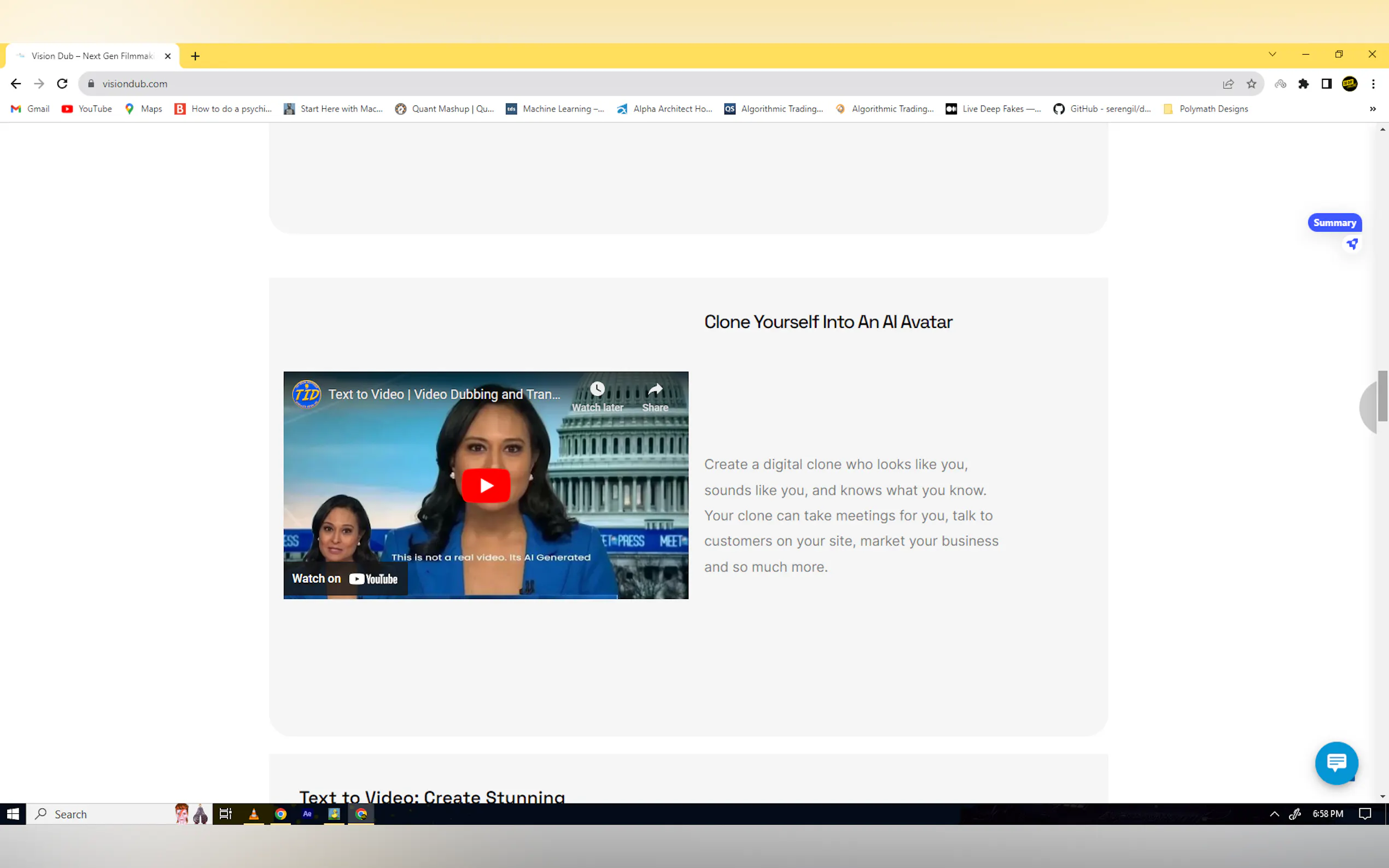1389x868 pixels.
Task: Open a new browser tab
Action: pyautogui.click(x=195, y=56)
